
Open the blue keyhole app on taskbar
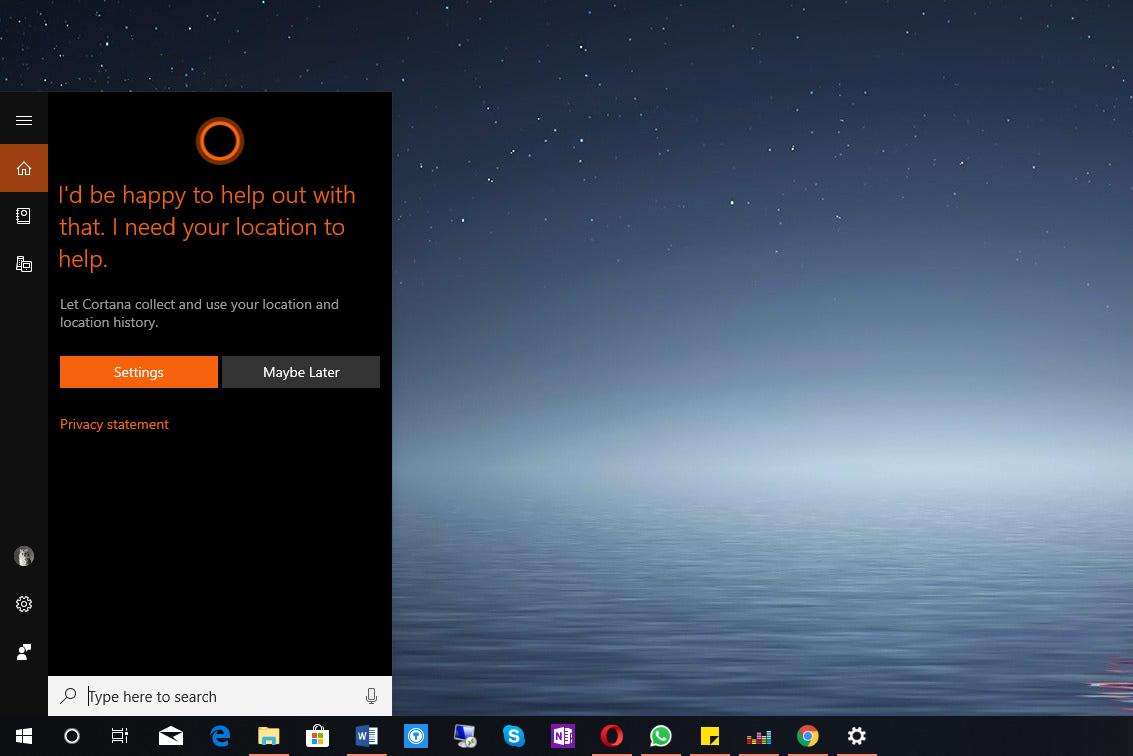click(x=415, y=736)
